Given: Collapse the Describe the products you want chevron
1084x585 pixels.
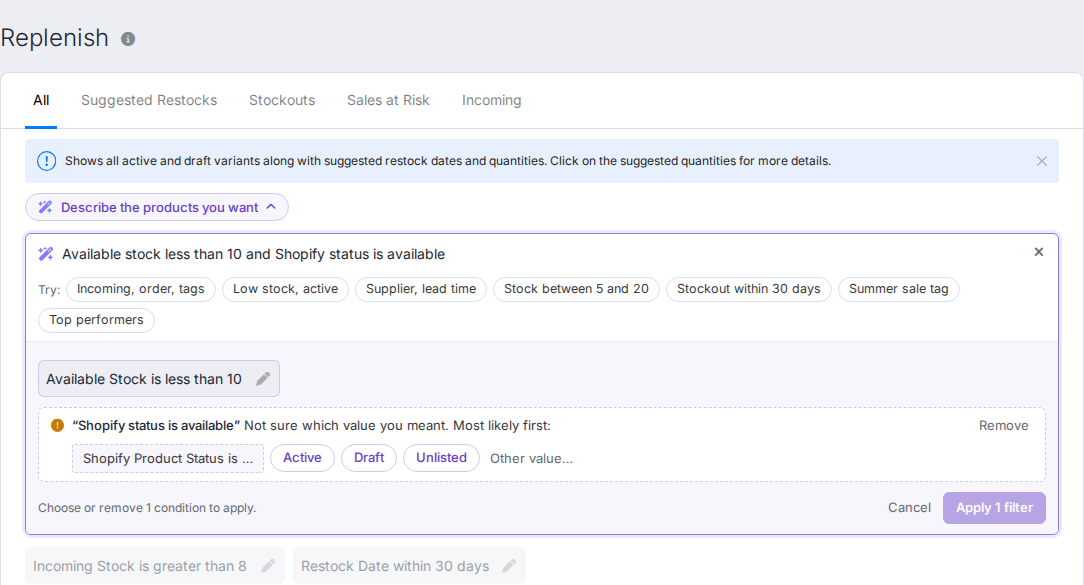Looking at the screenshot, I should (x=271, y=207).
